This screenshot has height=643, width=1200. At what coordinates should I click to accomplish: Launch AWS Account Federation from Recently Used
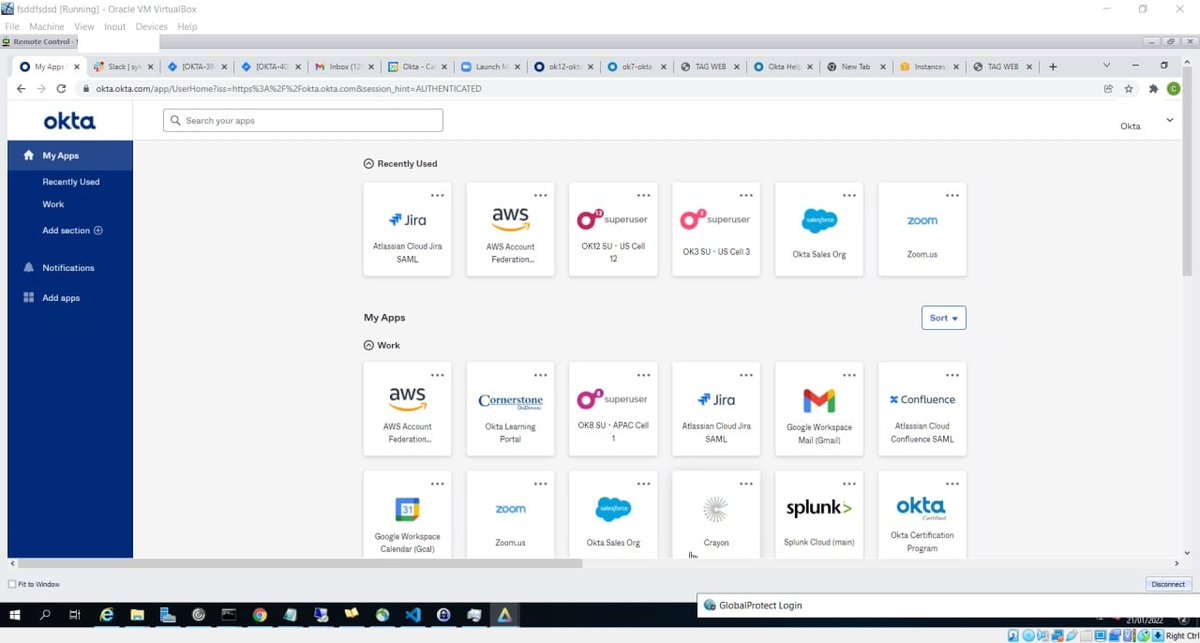tap(510, 228)
